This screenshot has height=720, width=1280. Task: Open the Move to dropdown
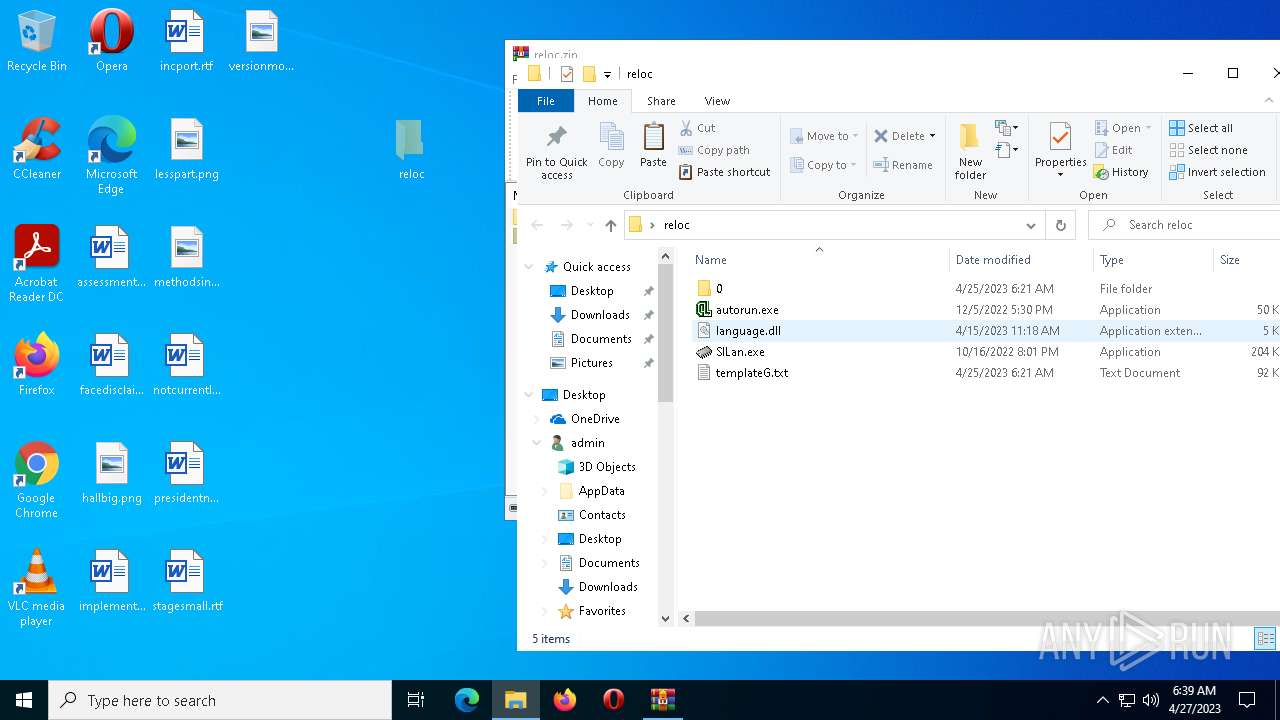click(x=824, y=136)
